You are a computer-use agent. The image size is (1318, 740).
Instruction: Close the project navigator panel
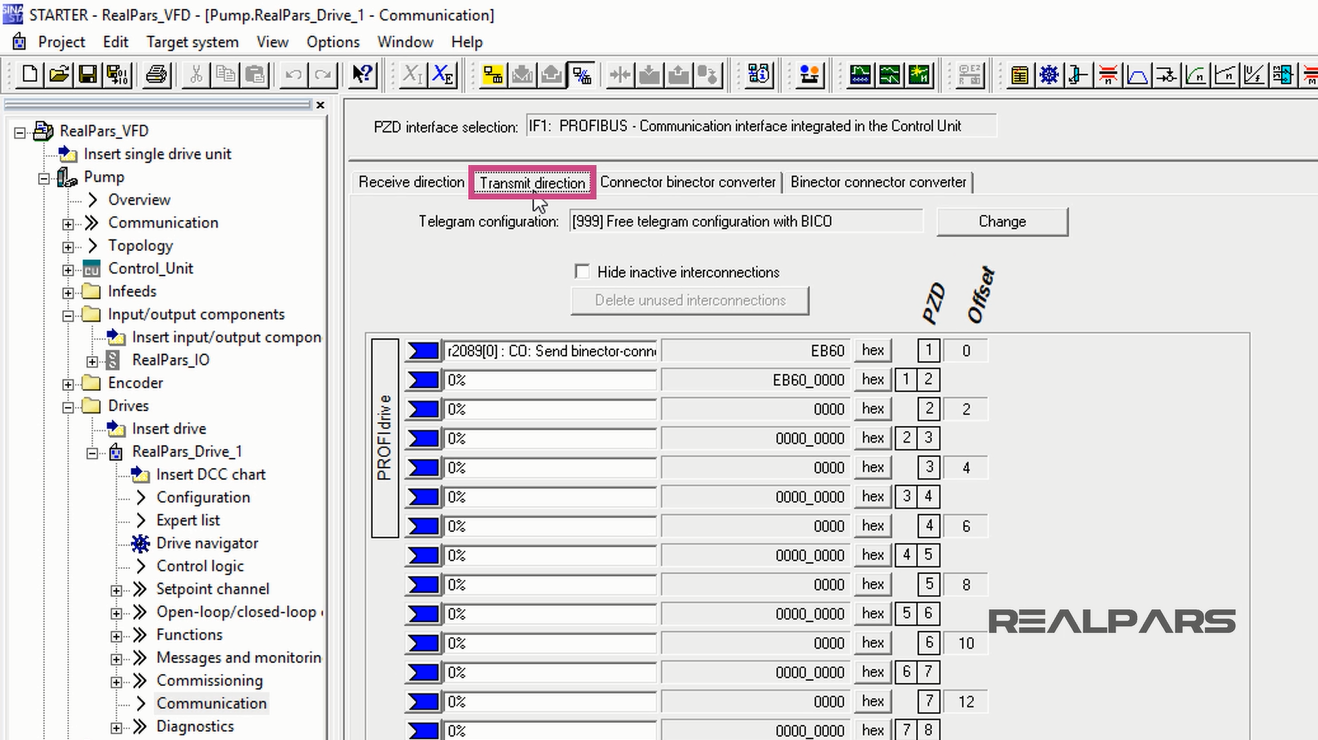tap(320, 105)
